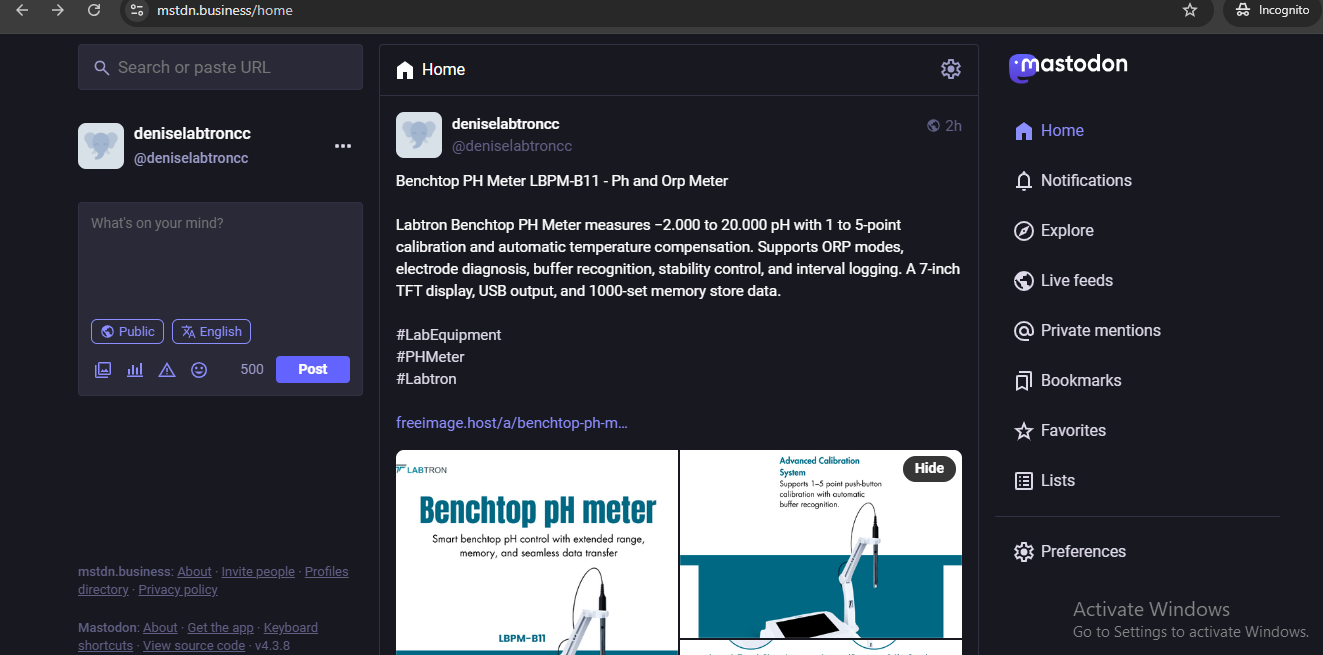This screenshot has width=1323, height=655.
Task: Open the emoji picker smiley icon
Action: pos(199,370)
